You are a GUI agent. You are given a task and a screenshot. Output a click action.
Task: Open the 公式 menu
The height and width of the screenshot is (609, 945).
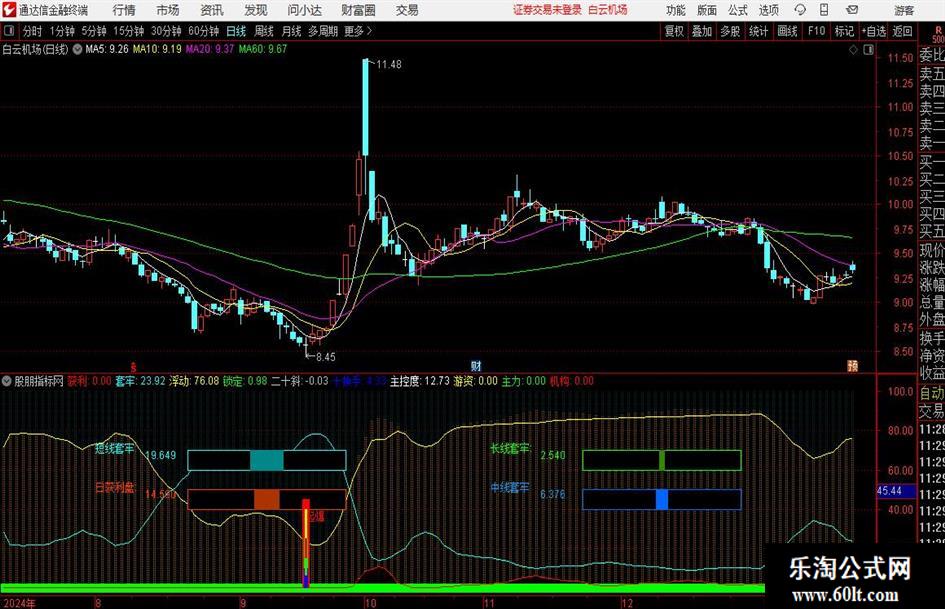point(738,10)
